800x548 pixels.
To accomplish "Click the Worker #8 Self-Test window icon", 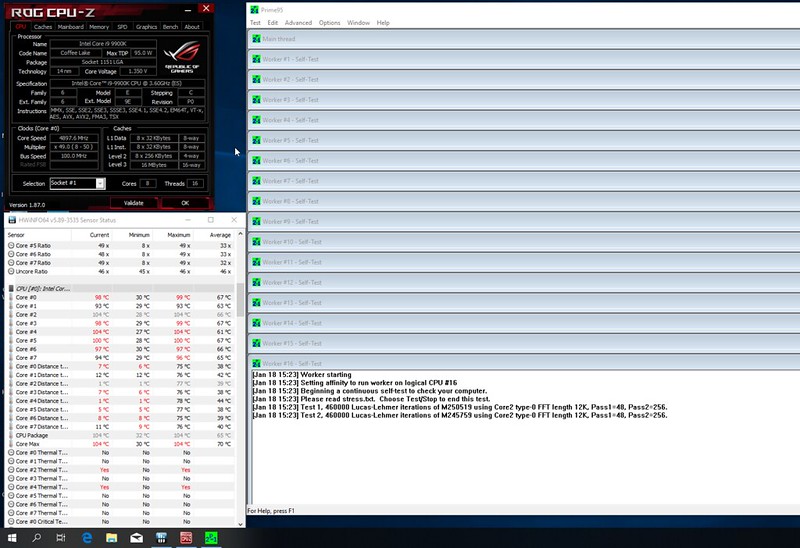I will point(256,201).
